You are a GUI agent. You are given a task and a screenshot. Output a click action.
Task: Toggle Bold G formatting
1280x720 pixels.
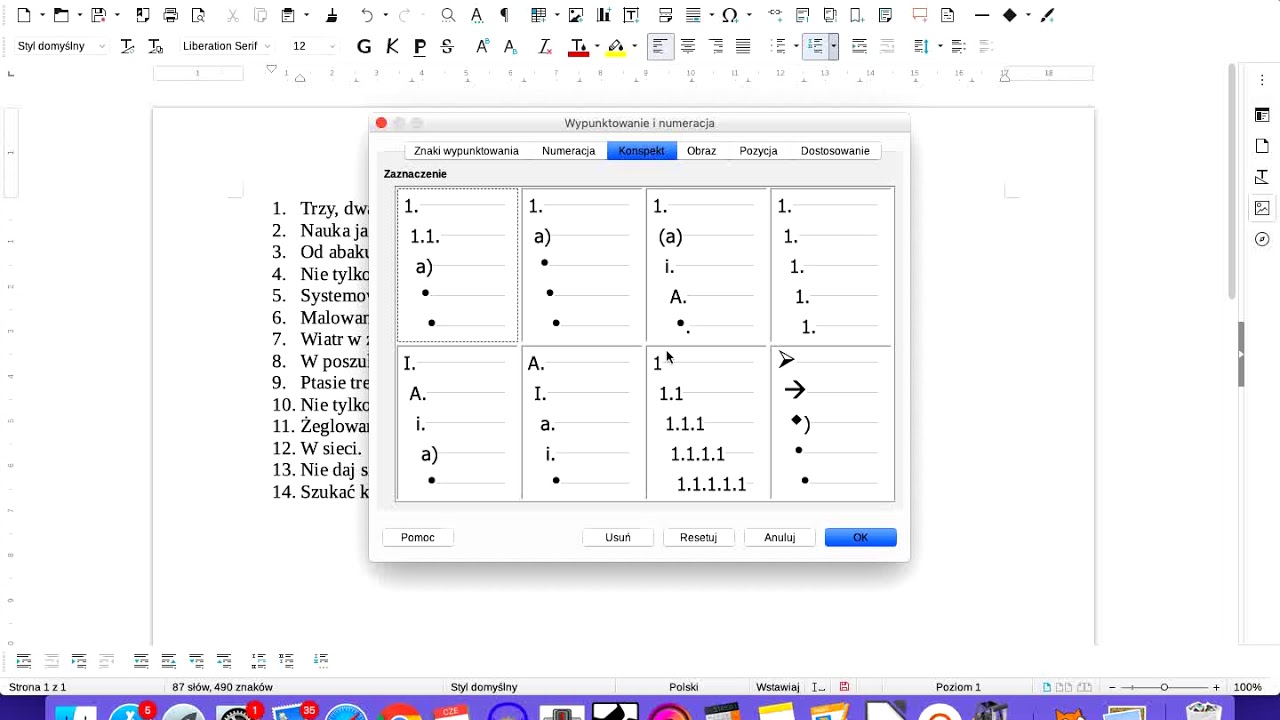(x=364, y=46)
